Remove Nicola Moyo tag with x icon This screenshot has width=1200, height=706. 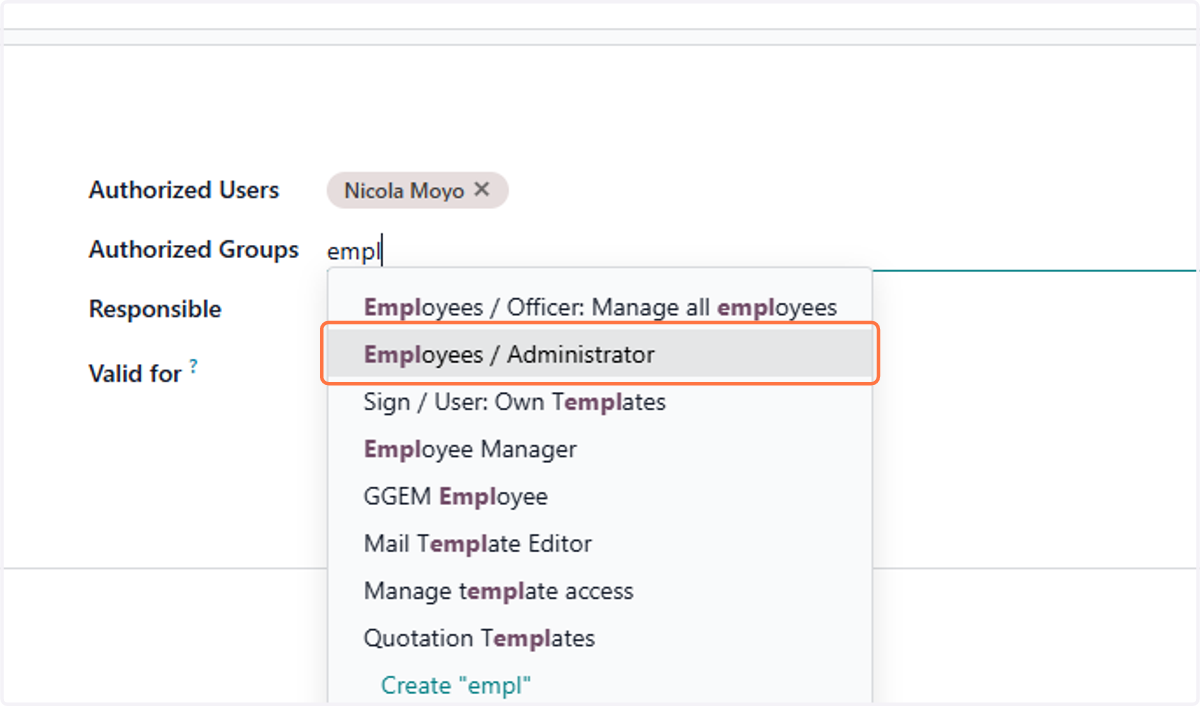click(x=481, y=189)
